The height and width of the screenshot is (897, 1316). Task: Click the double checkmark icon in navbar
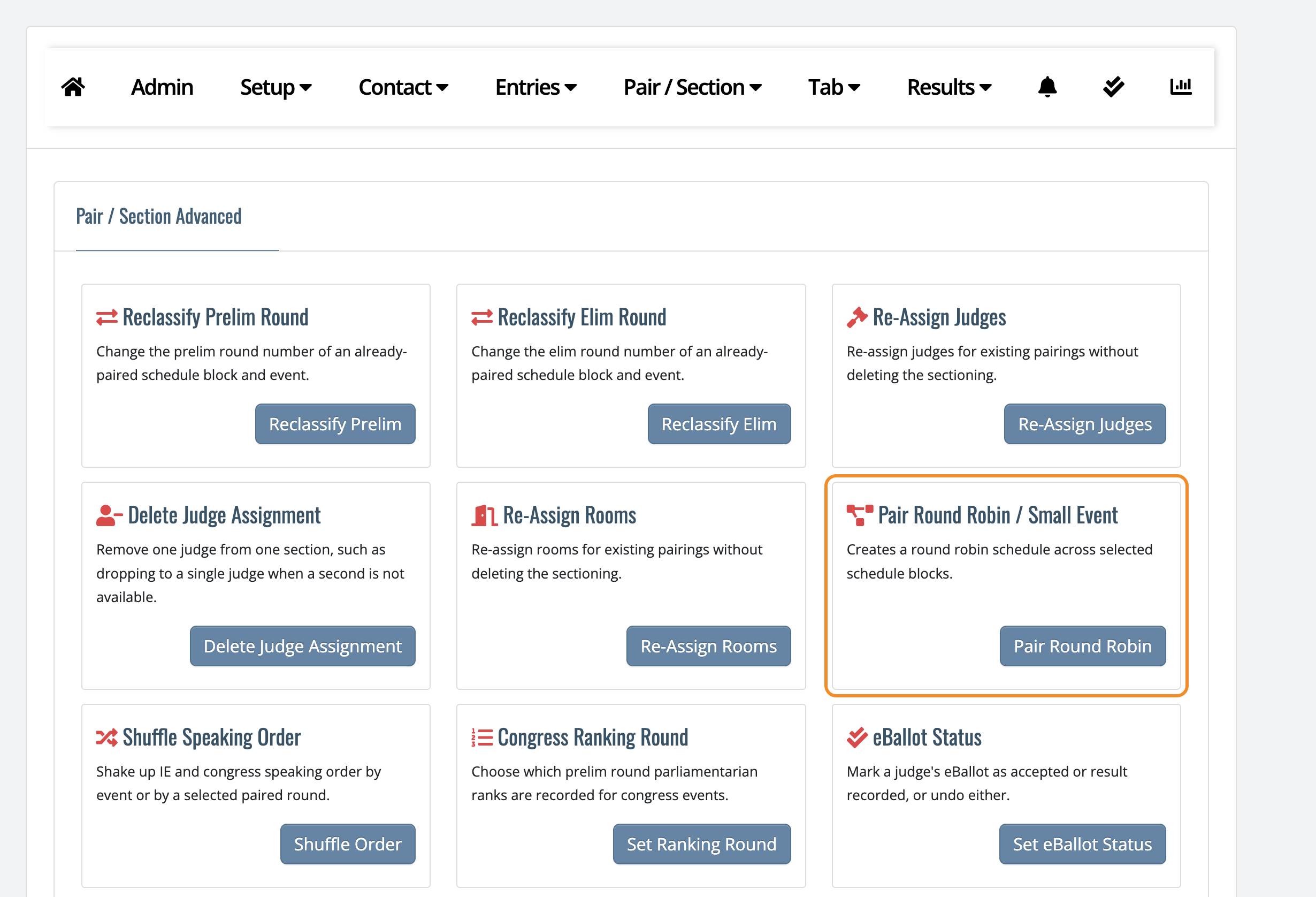click(1113, 87)
